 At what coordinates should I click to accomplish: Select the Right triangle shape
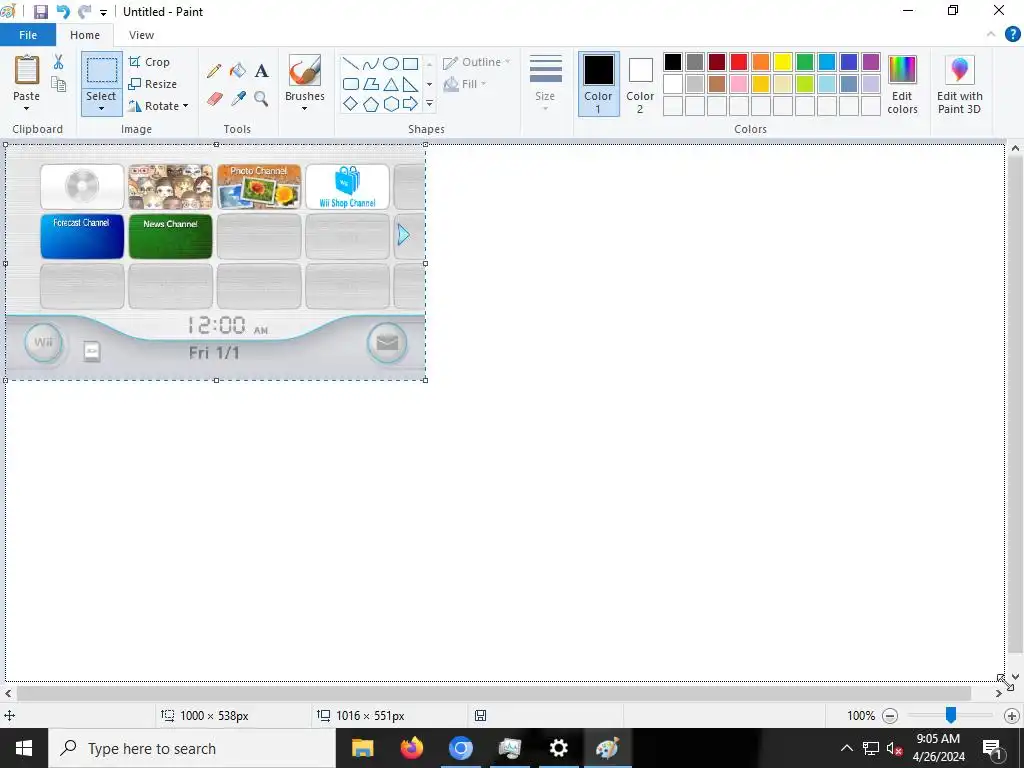pyautogui.click(x=410, y=84)
